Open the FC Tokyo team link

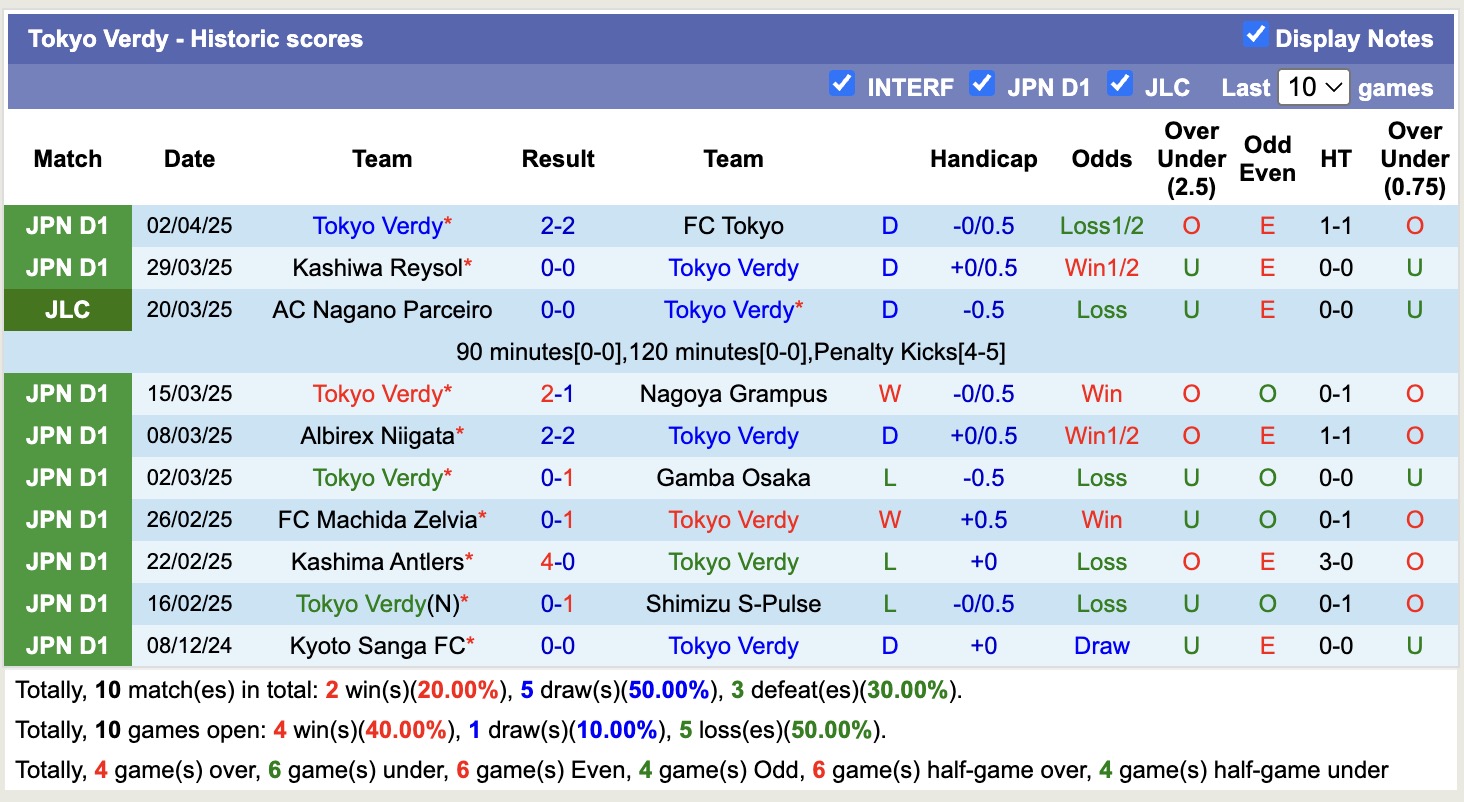(x=733, y=226)
